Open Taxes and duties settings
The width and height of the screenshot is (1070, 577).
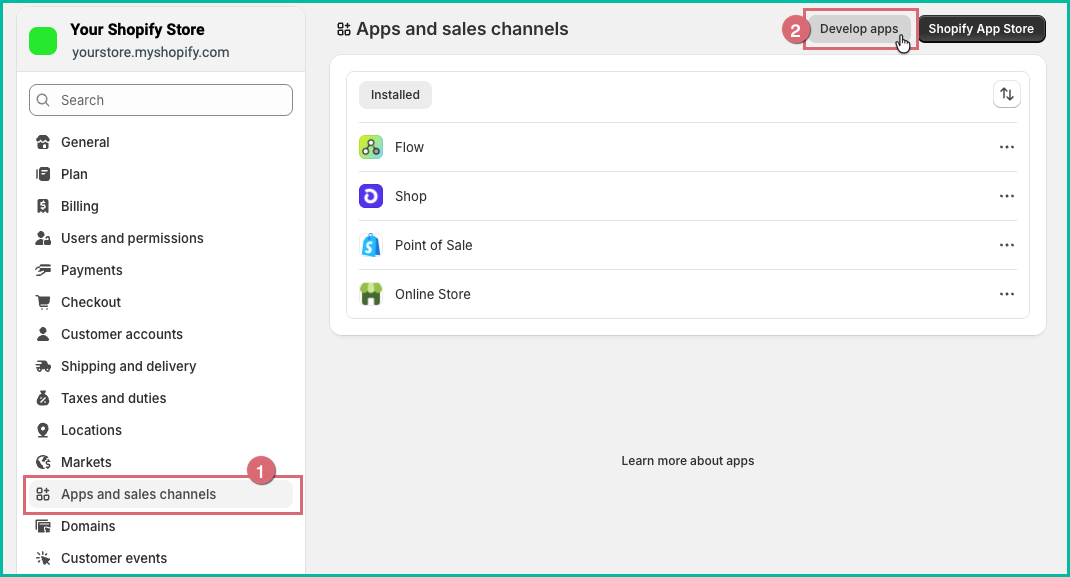coord(160,398)
